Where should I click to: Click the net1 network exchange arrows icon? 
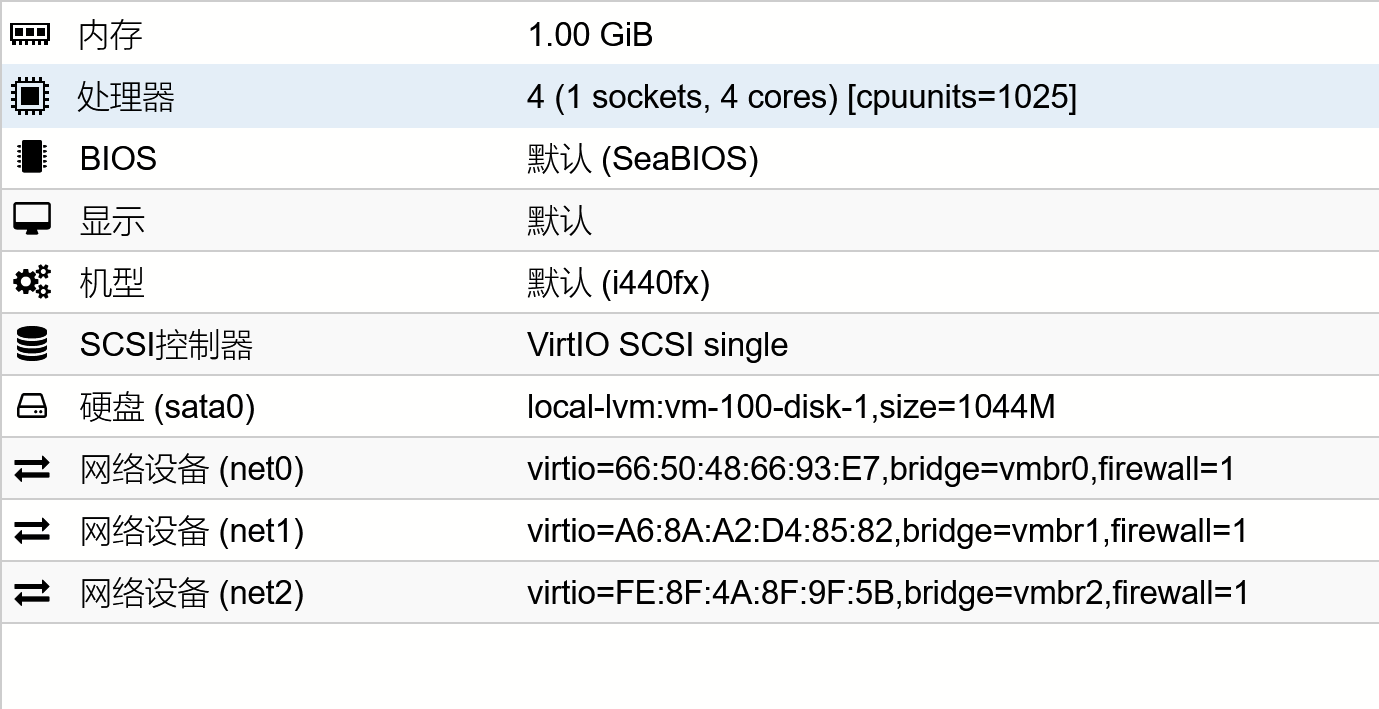31,530
